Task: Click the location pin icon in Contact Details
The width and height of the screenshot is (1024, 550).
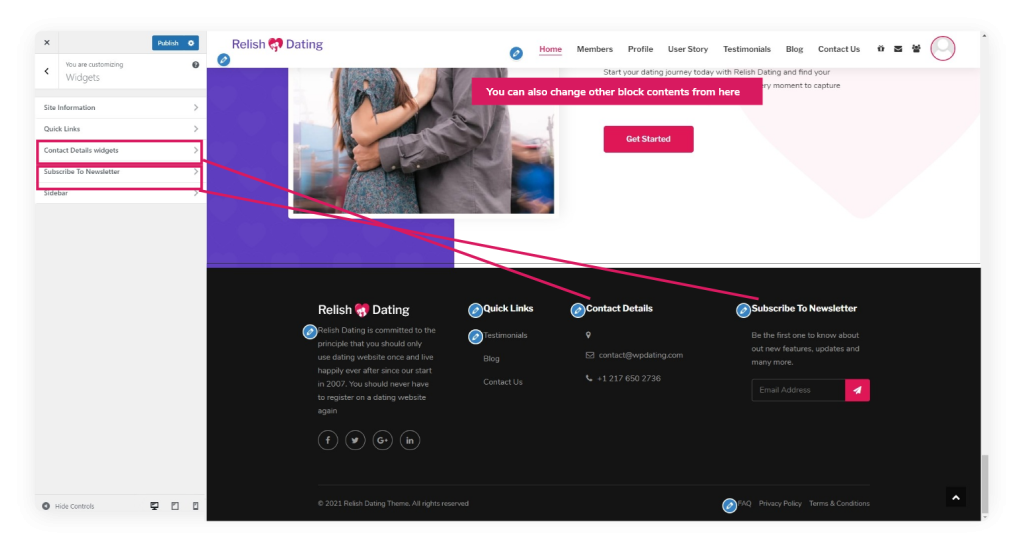Action: coord(588,335)
